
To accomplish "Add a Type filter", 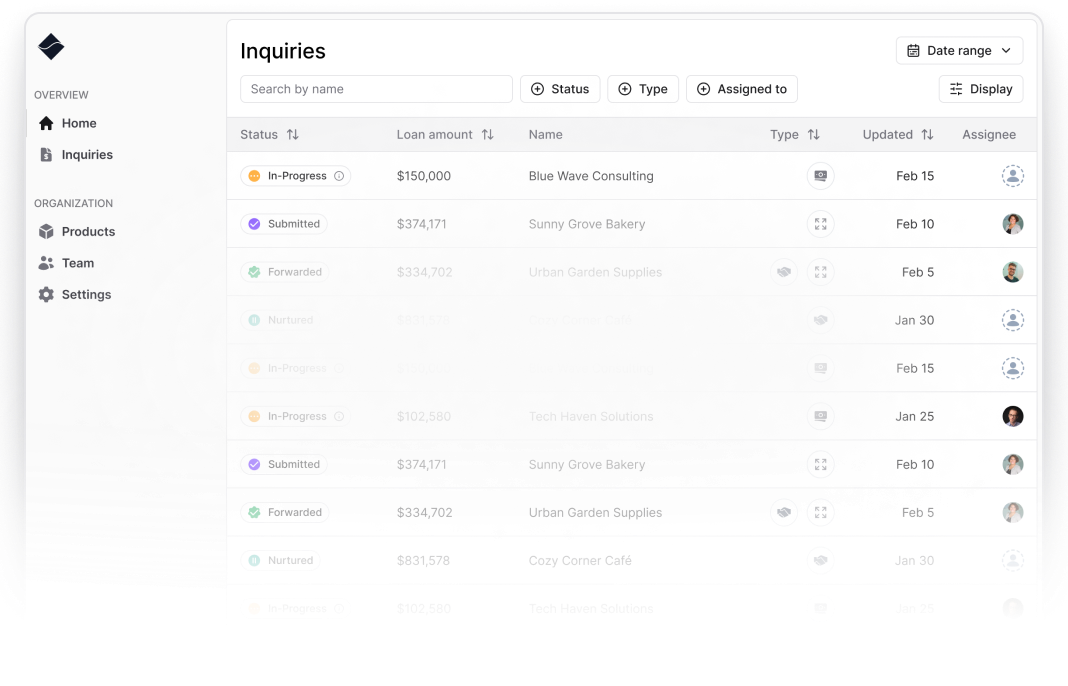I will click(643, 89).
